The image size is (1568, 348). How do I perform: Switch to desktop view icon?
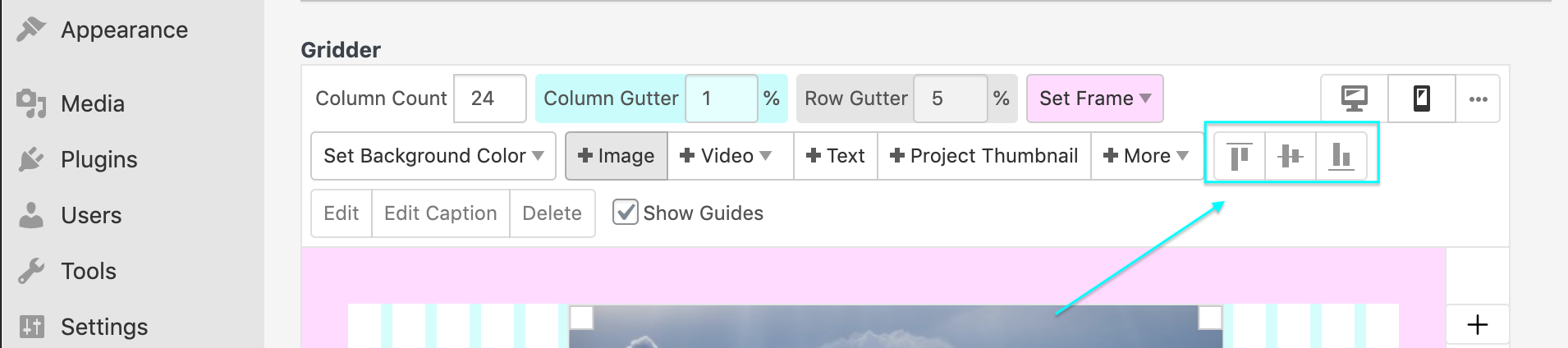click(1355, 98)
